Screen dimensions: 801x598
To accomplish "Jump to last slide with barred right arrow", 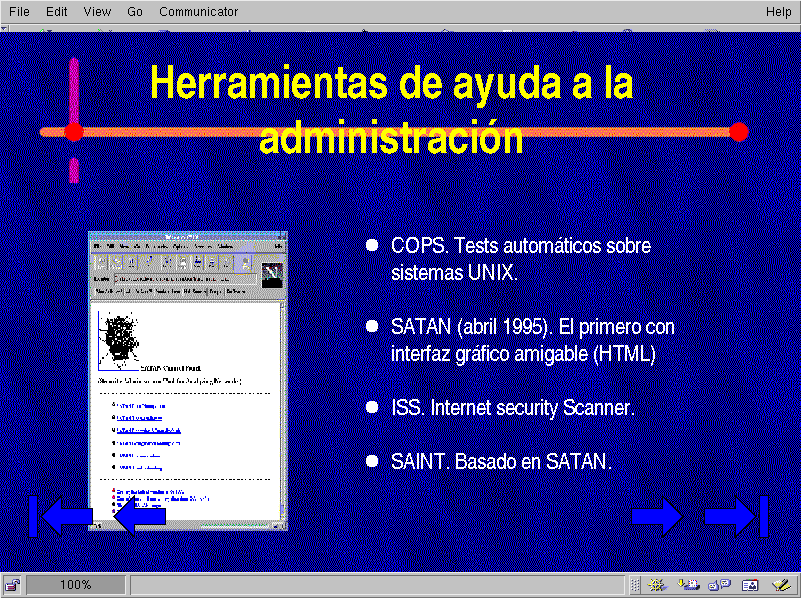I will tap(736, 516).
